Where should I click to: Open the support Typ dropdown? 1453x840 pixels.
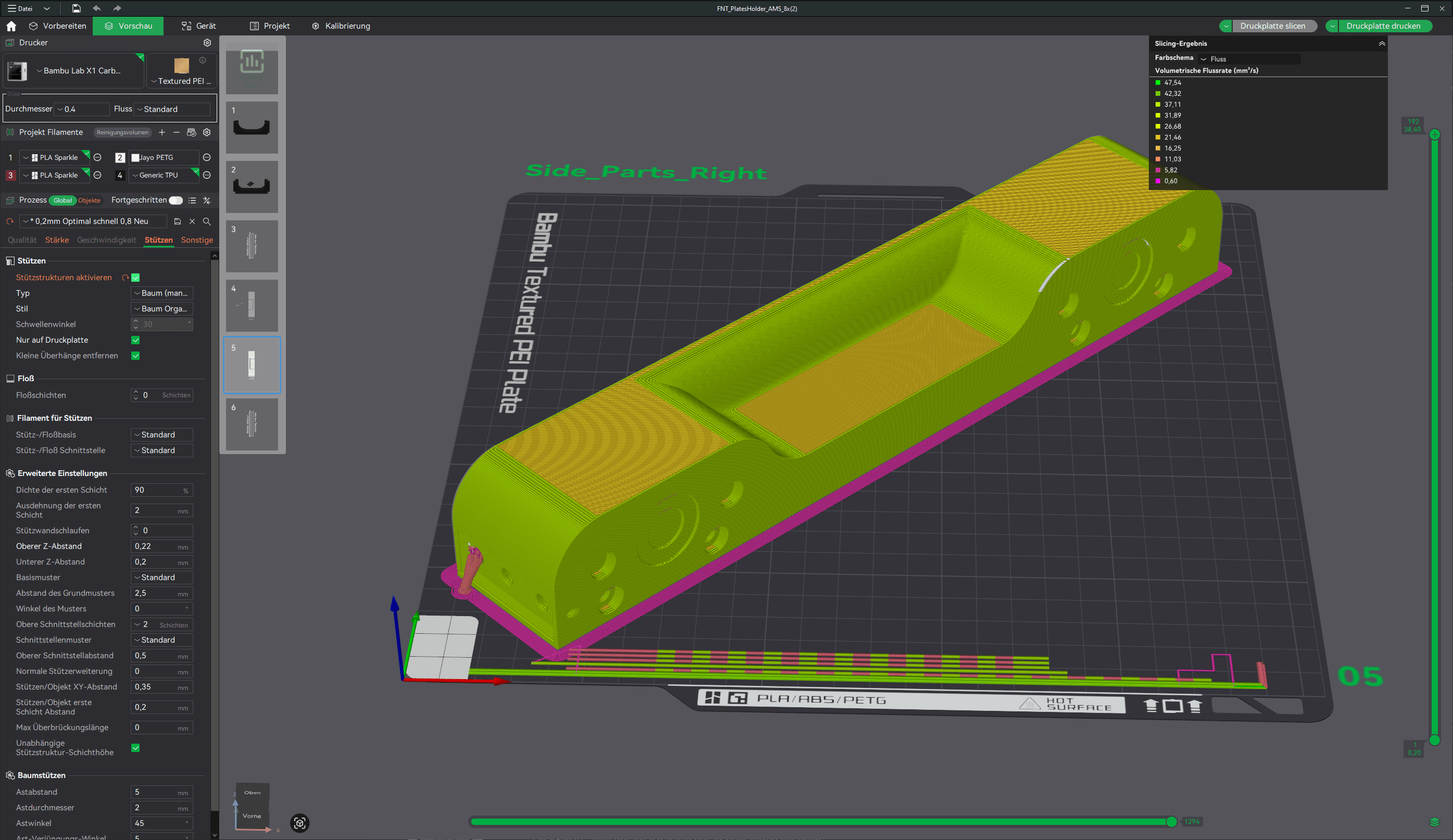[162, 293]
